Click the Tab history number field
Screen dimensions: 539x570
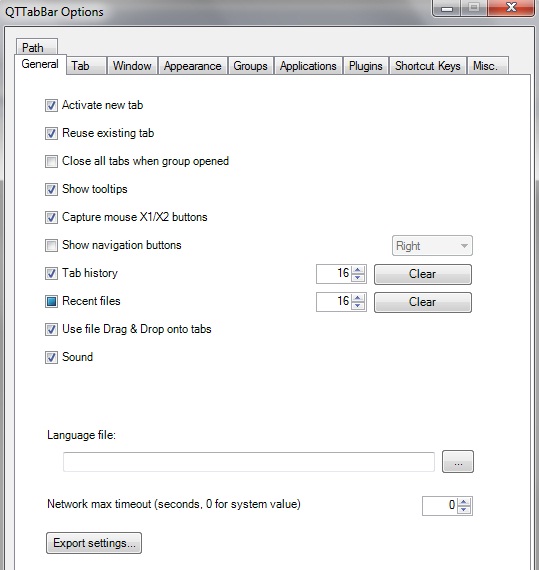334,274
